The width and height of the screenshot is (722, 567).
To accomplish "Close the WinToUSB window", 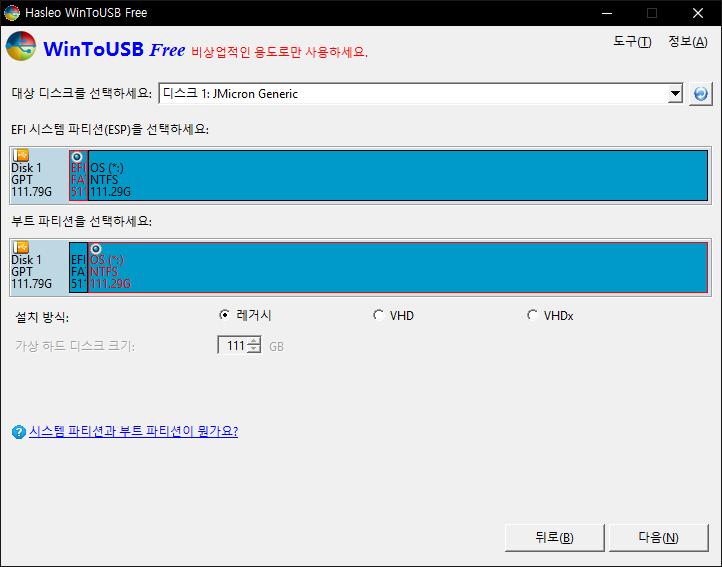I will tap(698, 13).
